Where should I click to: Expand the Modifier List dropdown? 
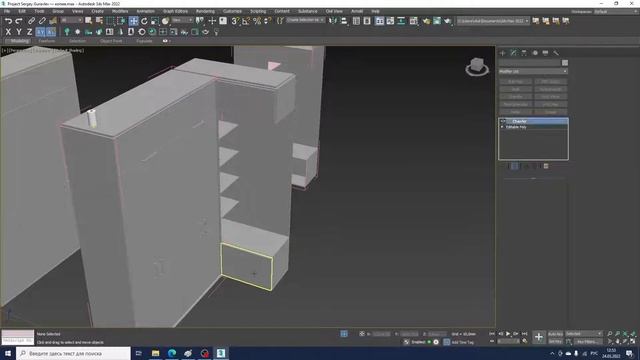coord(533,71)
